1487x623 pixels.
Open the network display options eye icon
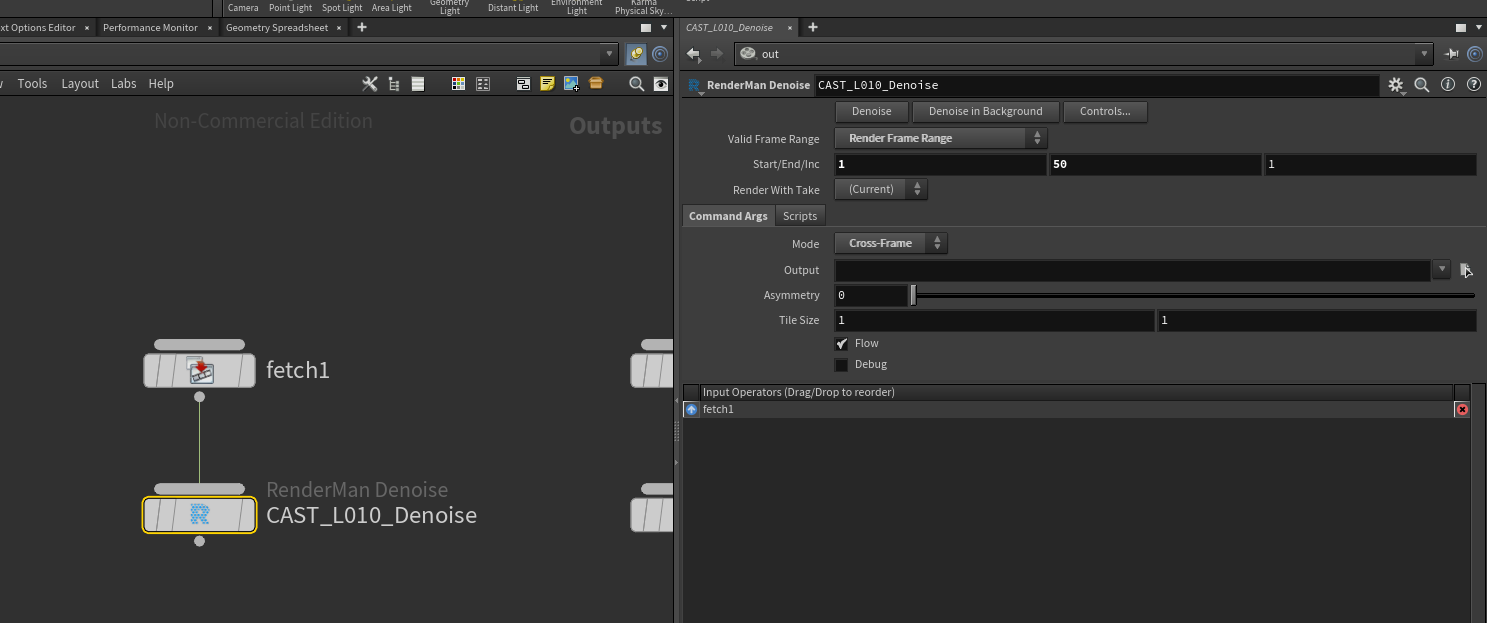(661, 84)
